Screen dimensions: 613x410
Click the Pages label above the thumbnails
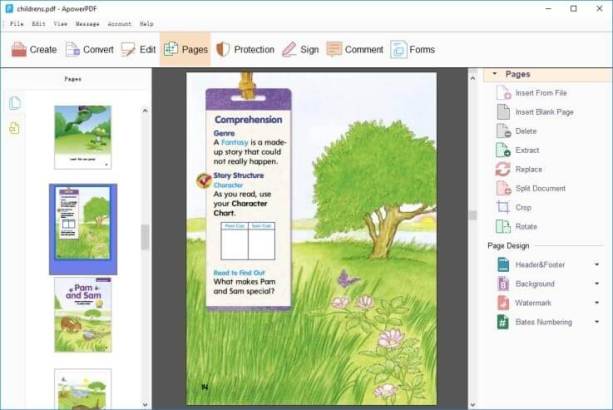[73, 79]
